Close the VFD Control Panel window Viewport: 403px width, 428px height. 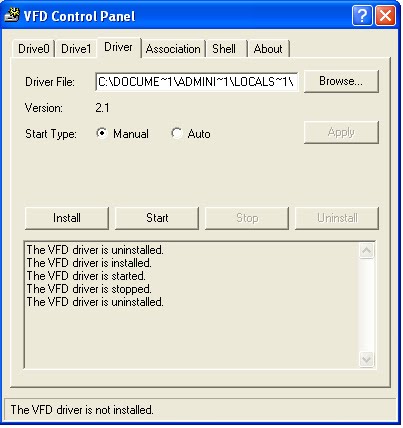385,15
